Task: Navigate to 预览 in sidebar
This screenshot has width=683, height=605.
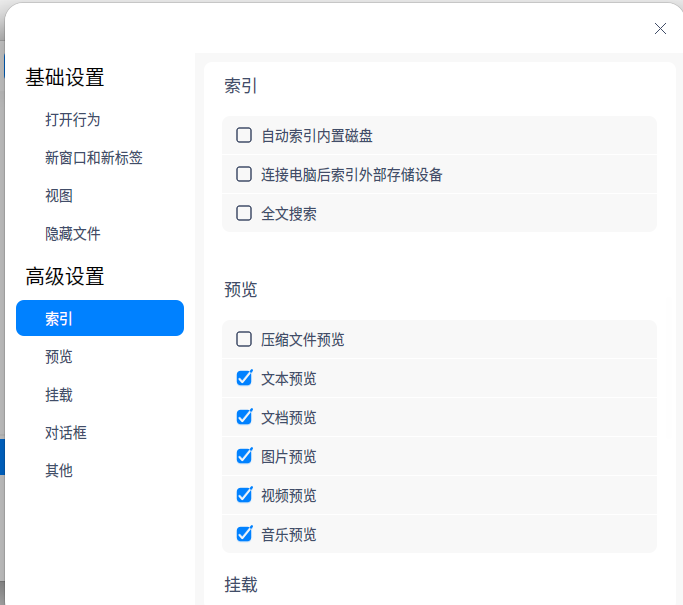Action: [x=59, y=357]
